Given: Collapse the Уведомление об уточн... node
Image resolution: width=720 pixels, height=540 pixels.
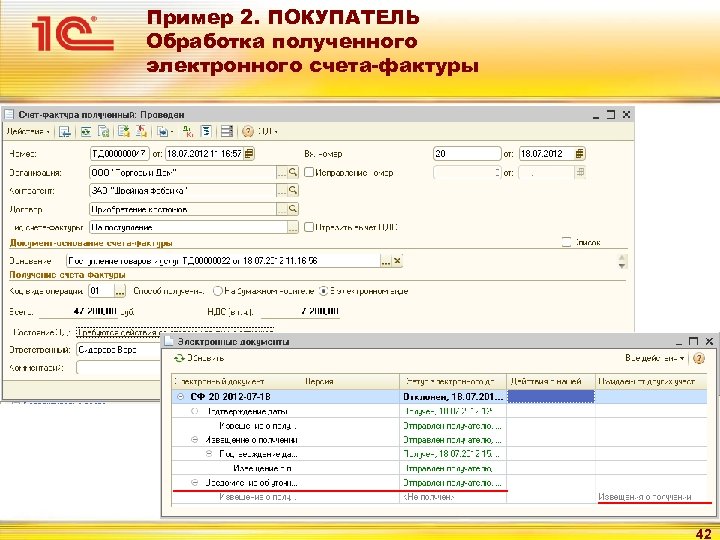Looking at the screenshot, I should point(195,483).
